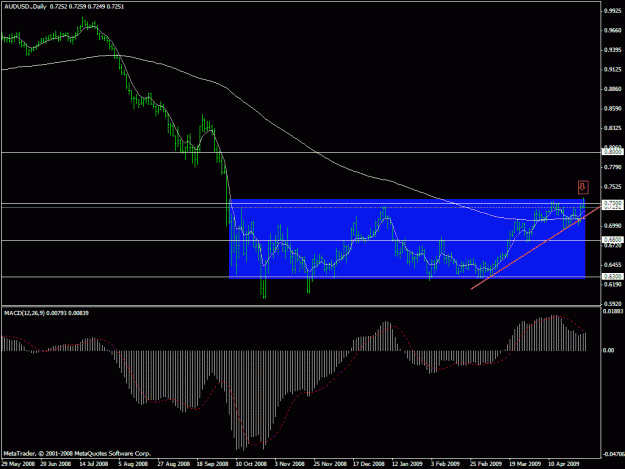Click the MetaTrader MetaQuotes copyright text
Viewport: 625px width, 469px height.
point(77,453)
